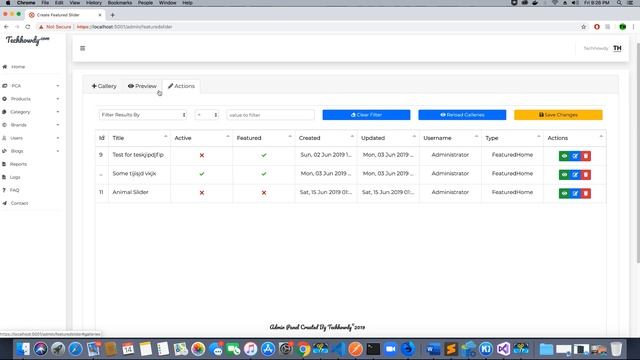Open Finder from the dock
The height and width of the screenshot is (360, 640).
pyautogui.click(x=23, y=349)
